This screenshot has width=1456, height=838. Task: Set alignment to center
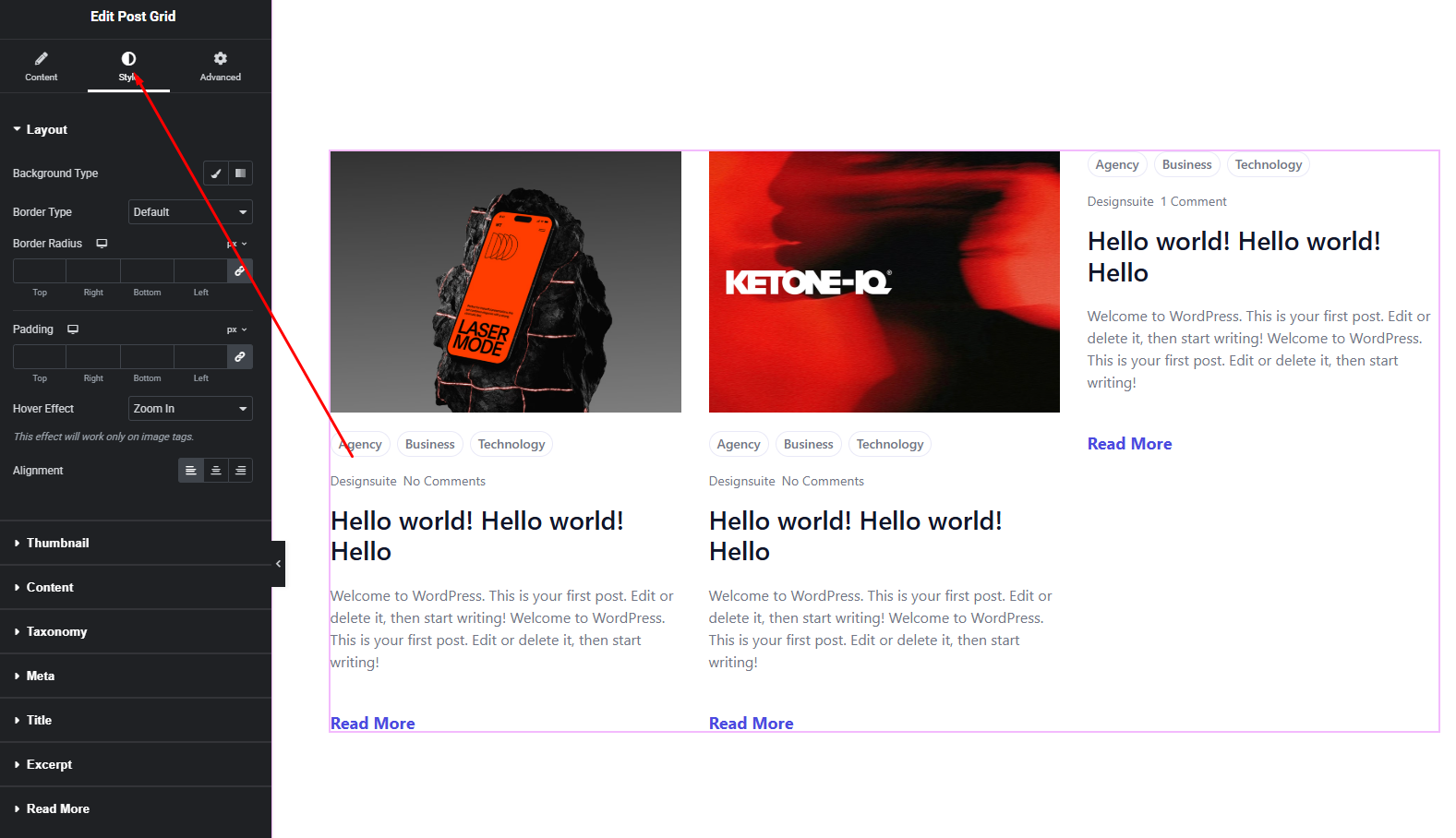[215, 471]
